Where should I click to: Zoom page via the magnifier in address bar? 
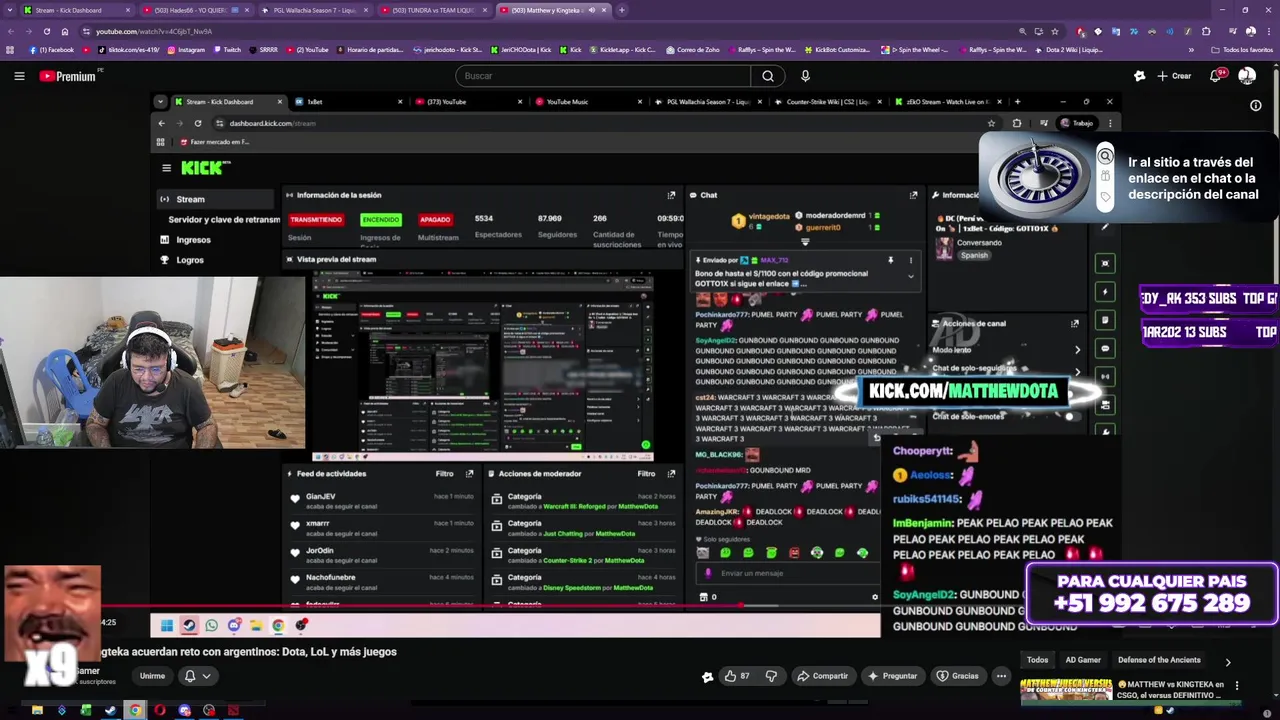click(x=1022, y=31)
